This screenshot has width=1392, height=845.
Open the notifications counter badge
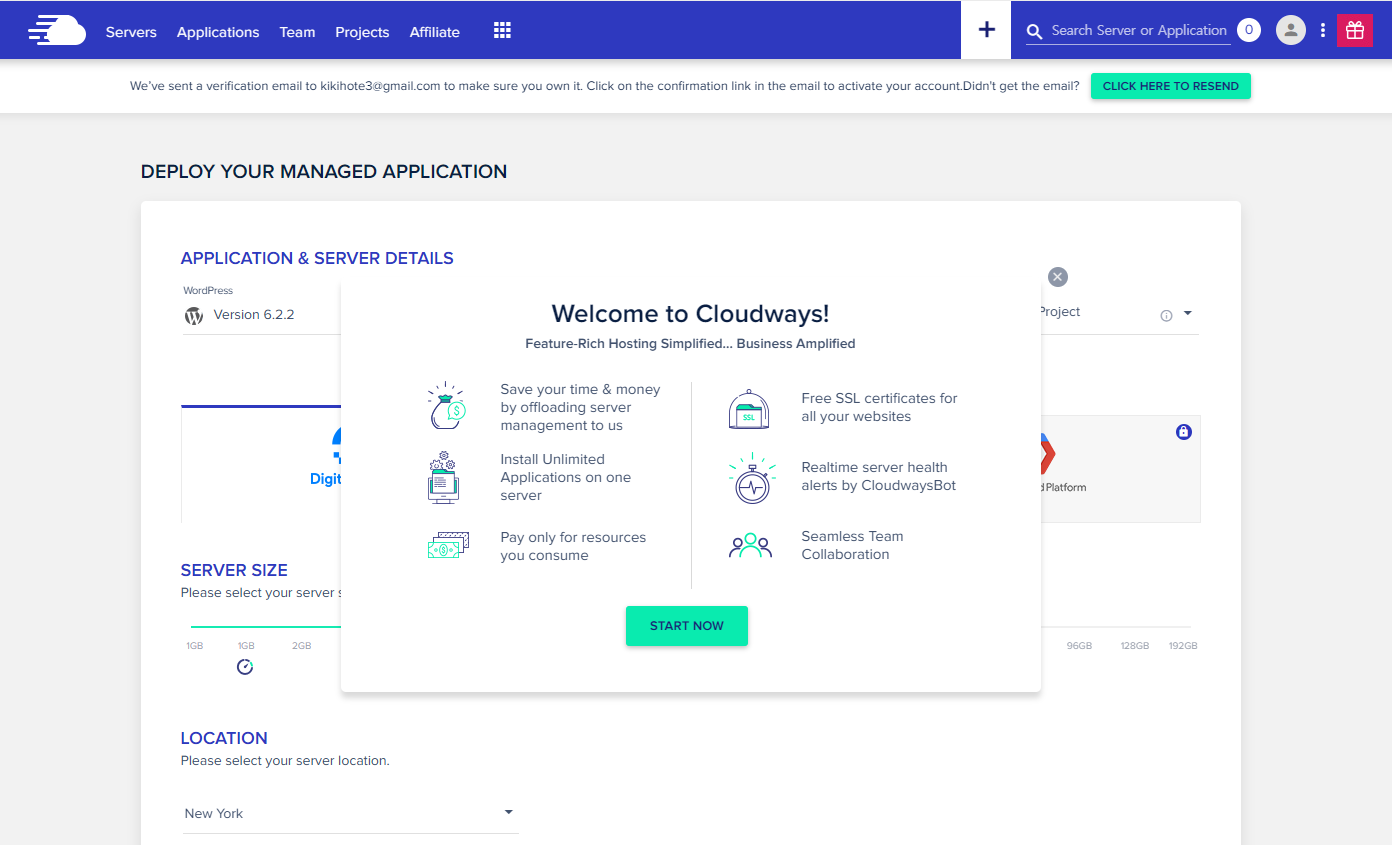(1248, 30)
